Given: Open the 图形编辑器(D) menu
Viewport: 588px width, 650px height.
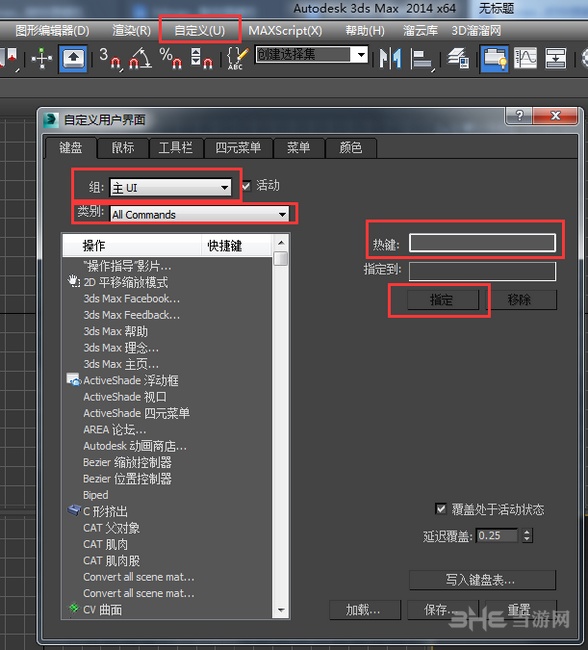Looking at the screenshot, I should (52, 30).
